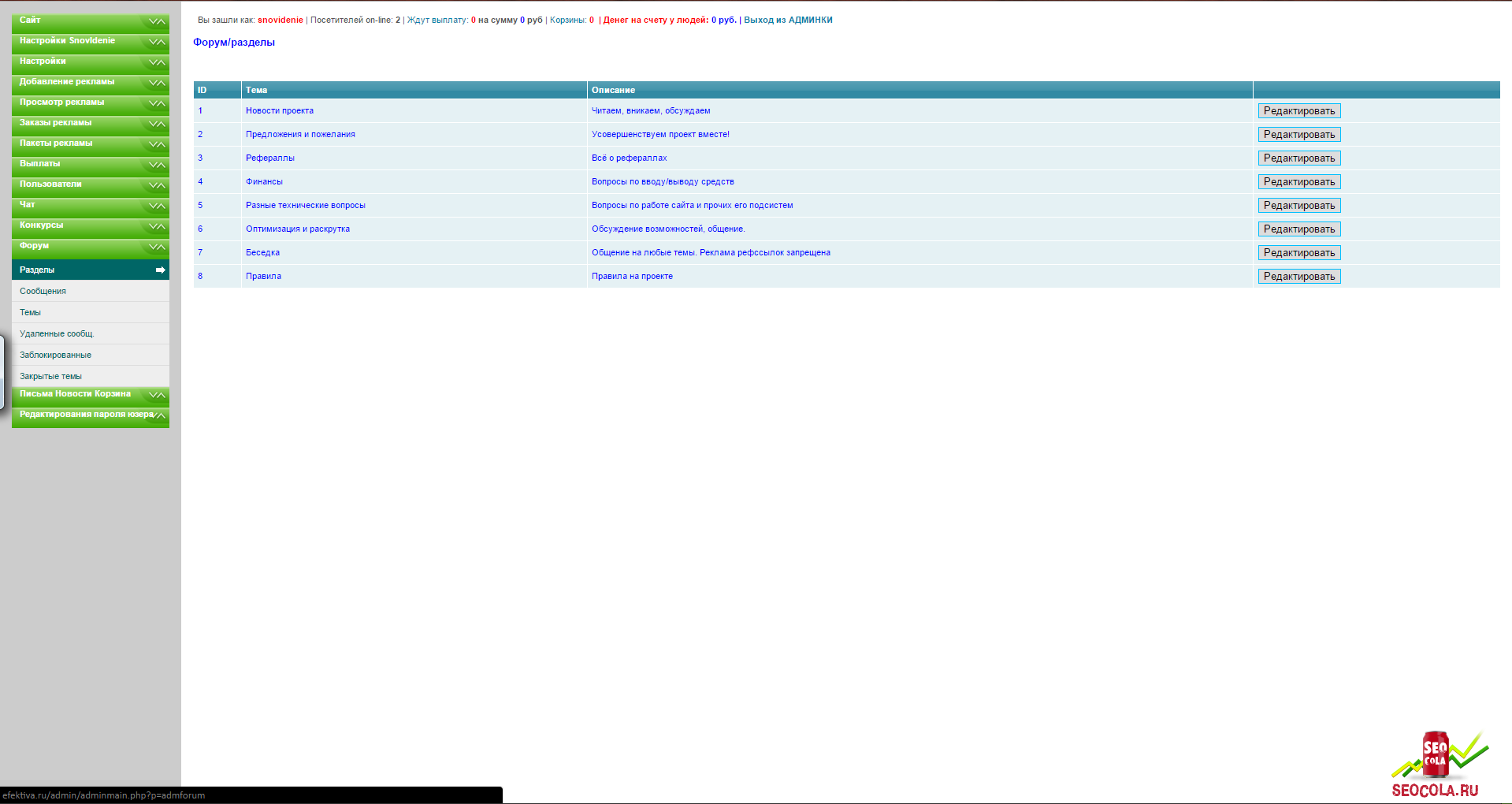
Task: Click the arrow icon beside Разделы
Action: (160, 270)
